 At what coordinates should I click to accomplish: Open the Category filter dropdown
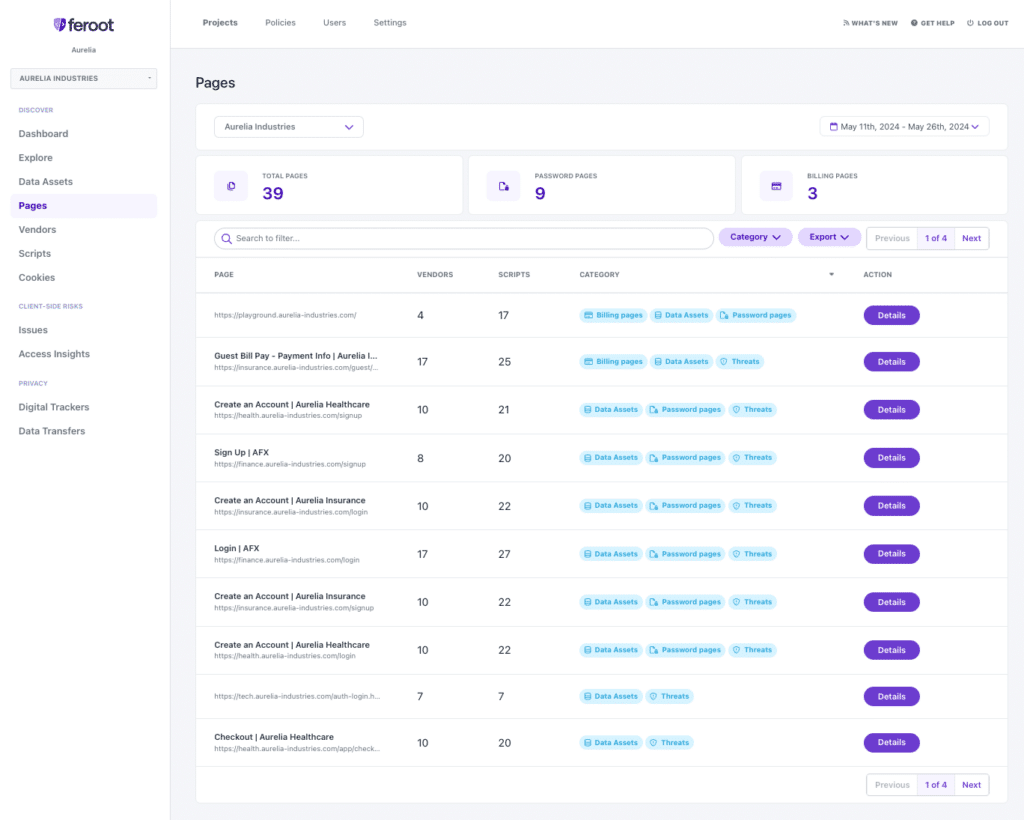coord(755,237)
